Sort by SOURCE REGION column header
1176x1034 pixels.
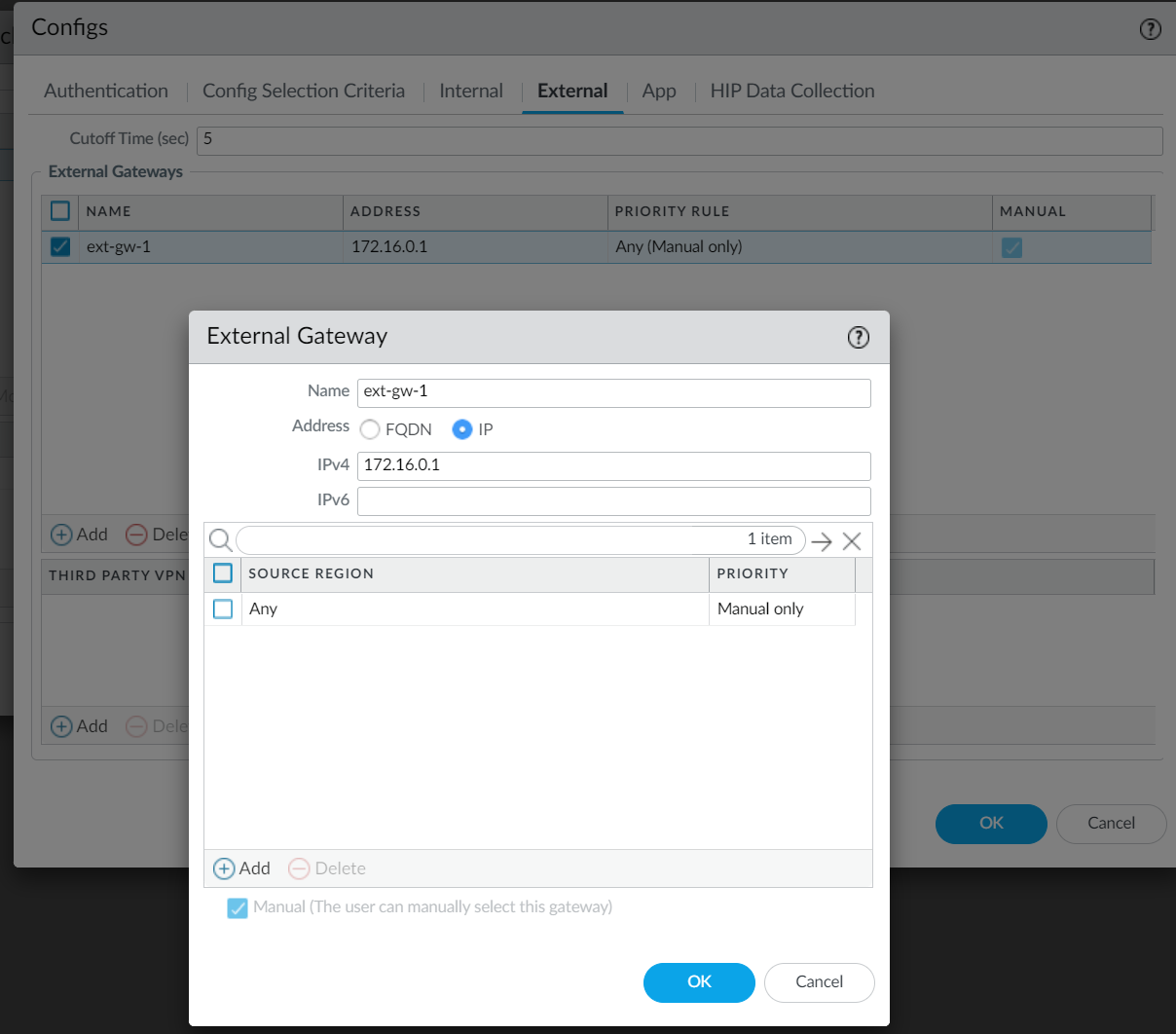pos(475,573)
